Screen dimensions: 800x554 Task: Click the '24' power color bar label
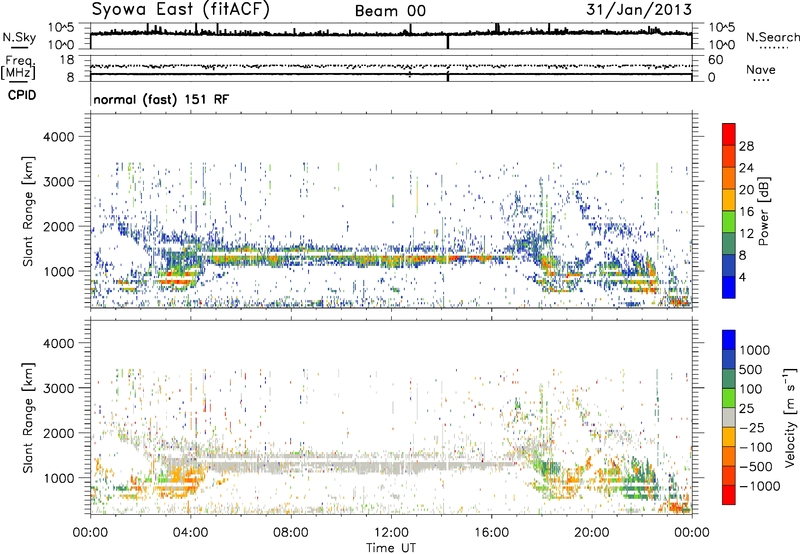pos(746,168)
